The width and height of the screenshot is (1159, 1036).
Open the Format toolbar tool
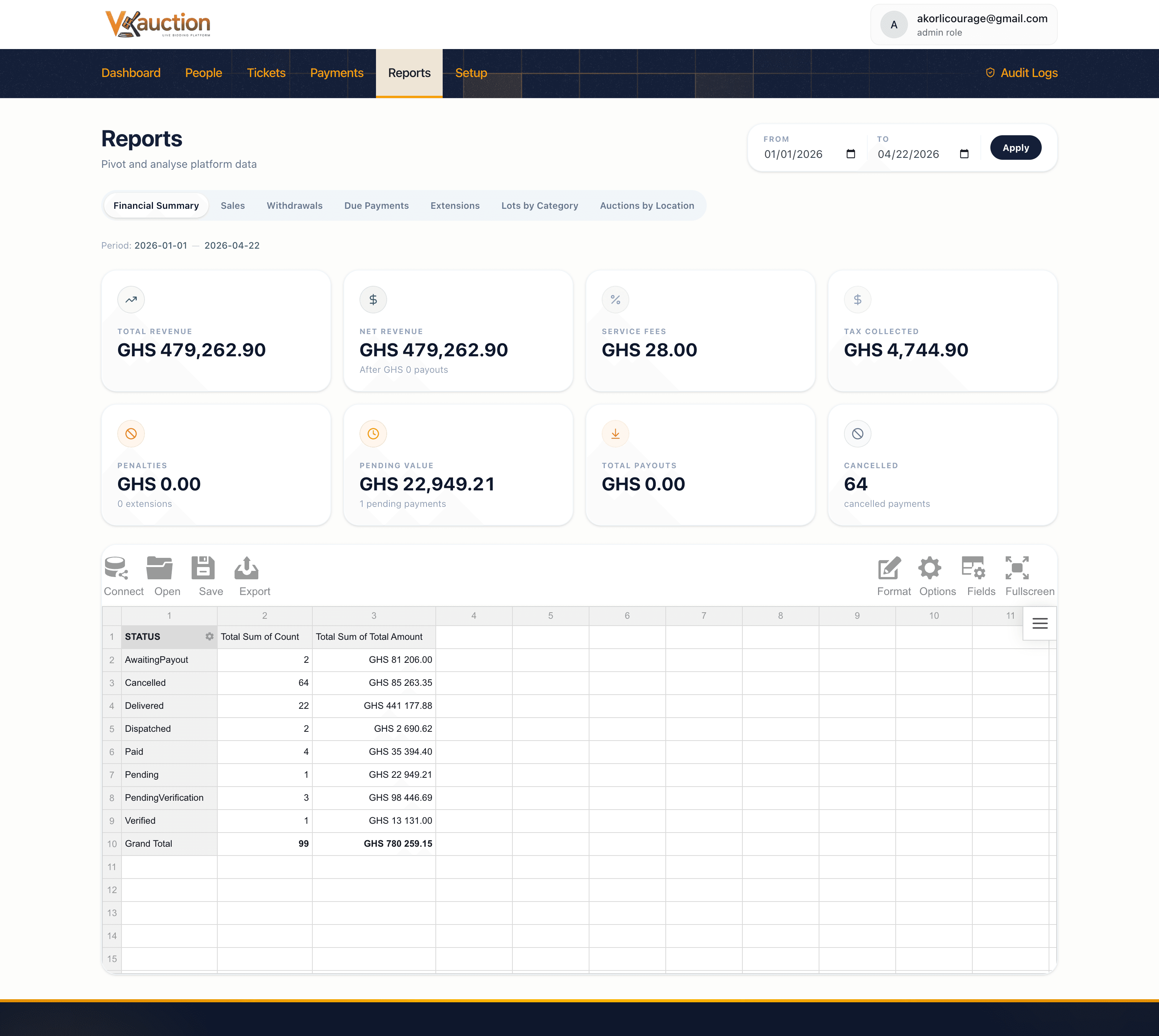point(894,576)
